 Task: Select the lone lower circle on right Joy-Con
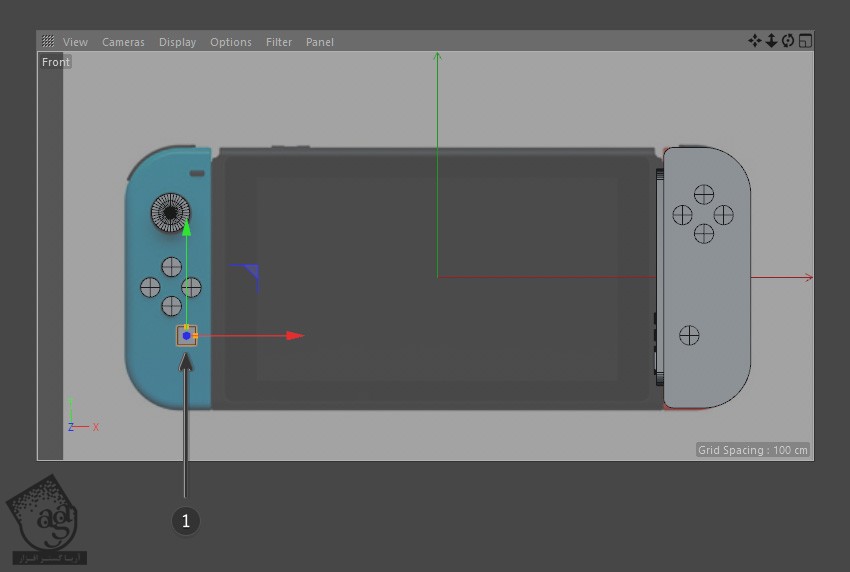(689, 335)
